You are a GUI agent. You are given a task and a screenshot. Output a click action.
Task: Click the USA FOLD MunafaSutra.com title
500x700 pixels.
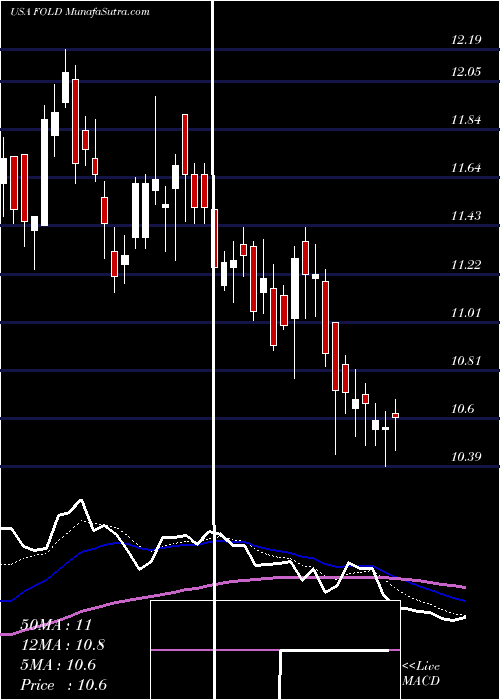[x=80, y=12]
